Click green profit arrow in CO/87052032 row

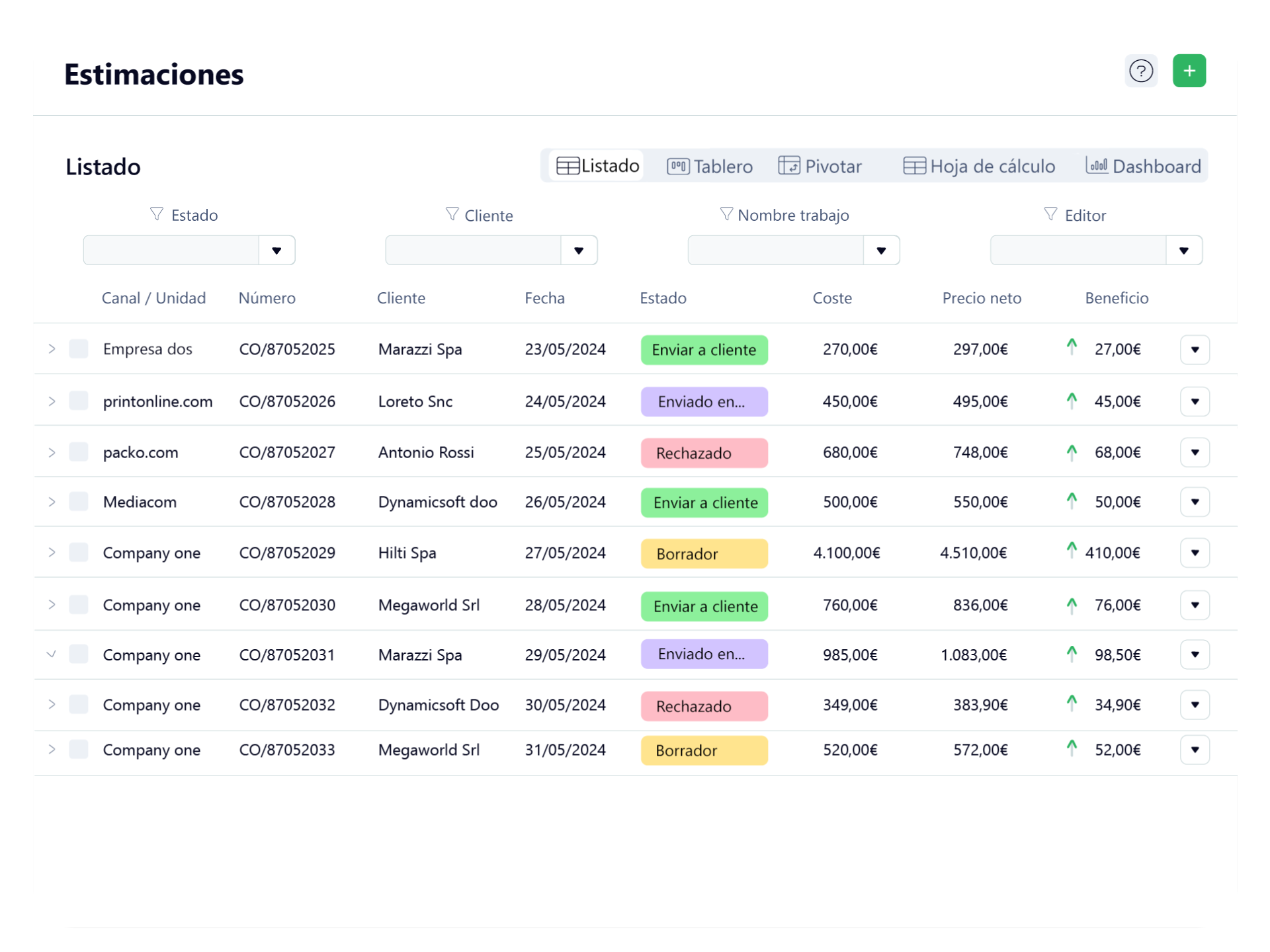[1072, 703]
